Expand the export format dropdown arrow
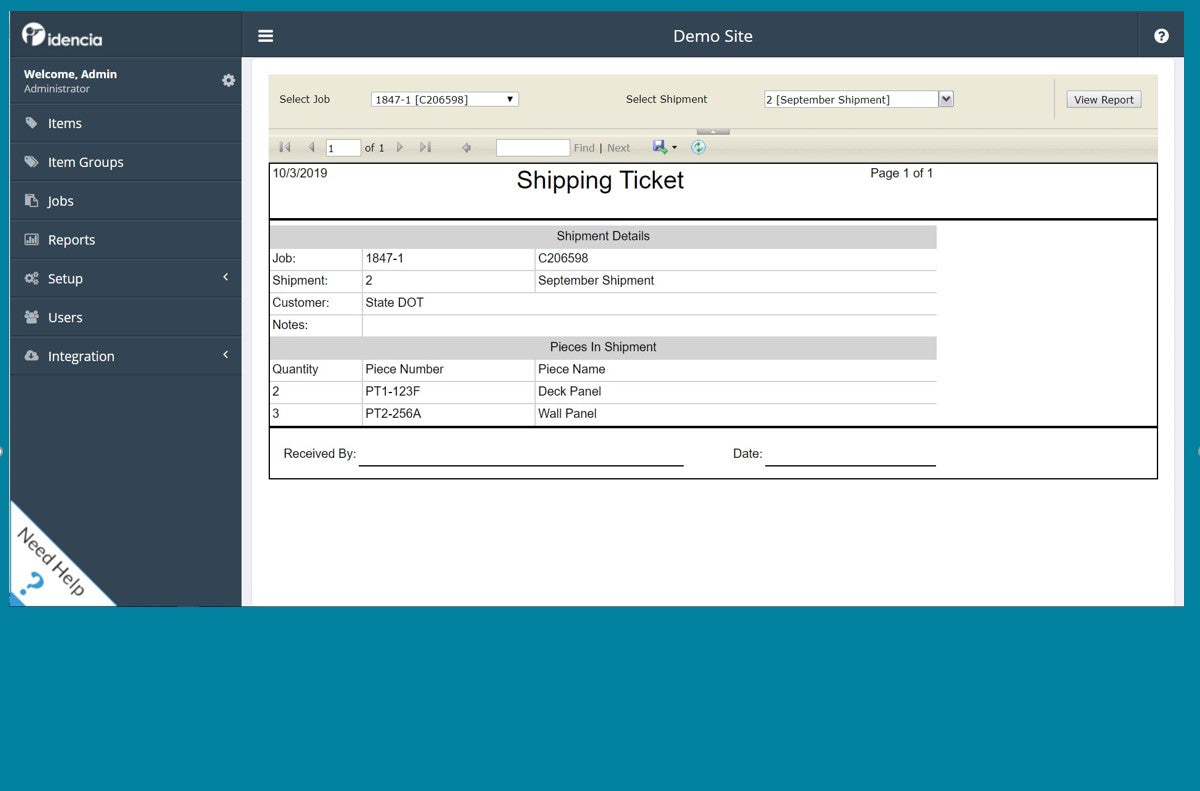Screen dimensions: 1200x791 point(674,147)
